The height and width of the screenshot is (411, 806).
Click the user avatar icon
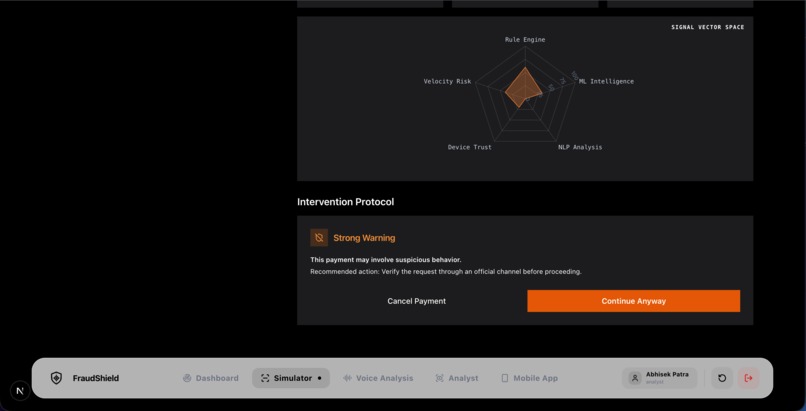pyautogui.click(x=635, y=378)
